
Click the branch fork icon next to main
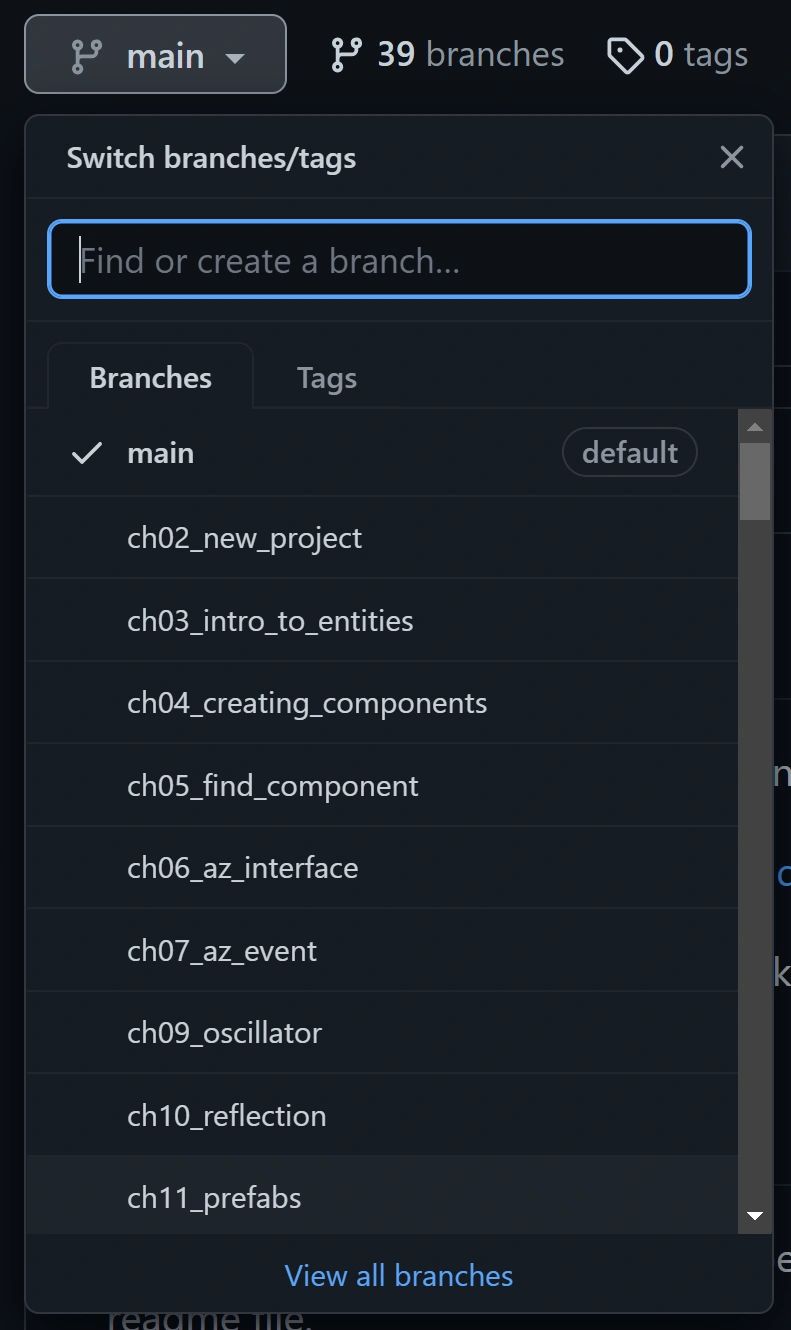click(88, 54)
